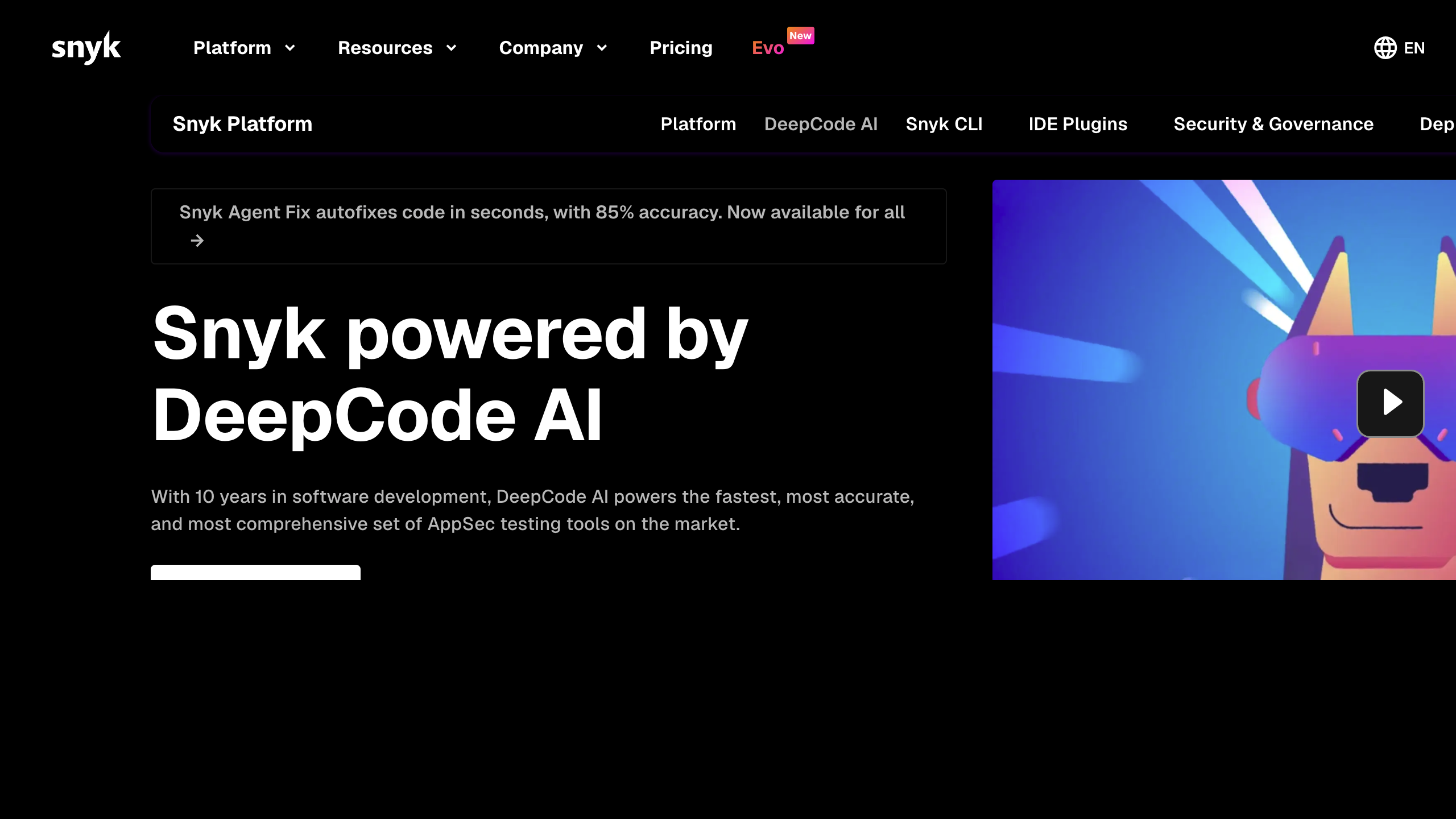Expand the Resources chevron arrow

click(x=452, y=48)
